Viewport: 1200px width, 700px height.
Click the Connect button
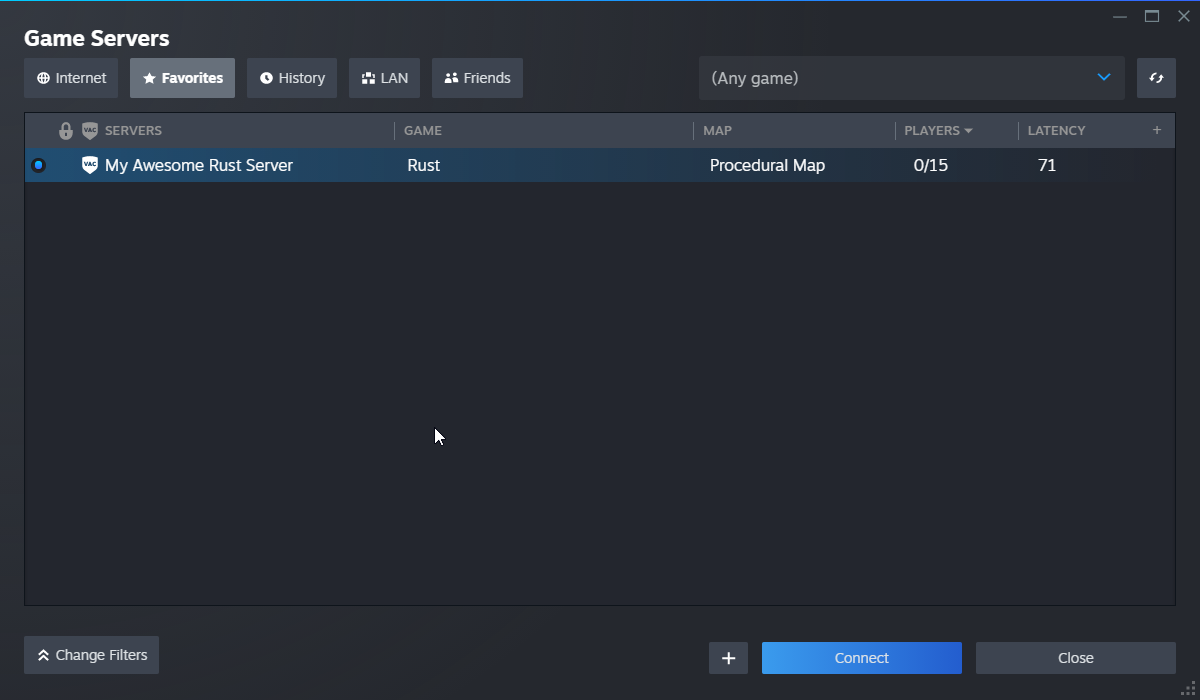(x=861, y=657)
